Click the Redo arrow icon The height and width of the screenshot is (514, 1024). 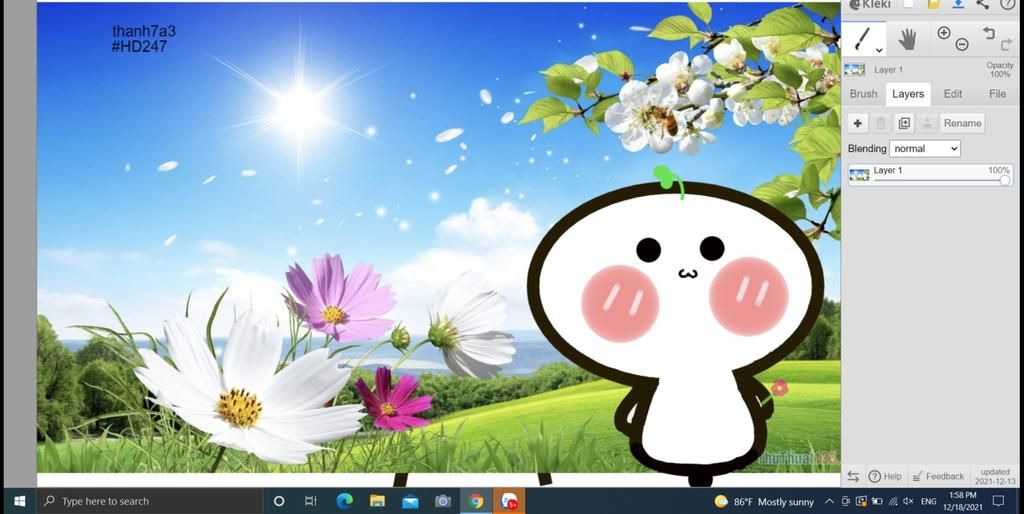pyautogui.click(x=1006, y=44)
